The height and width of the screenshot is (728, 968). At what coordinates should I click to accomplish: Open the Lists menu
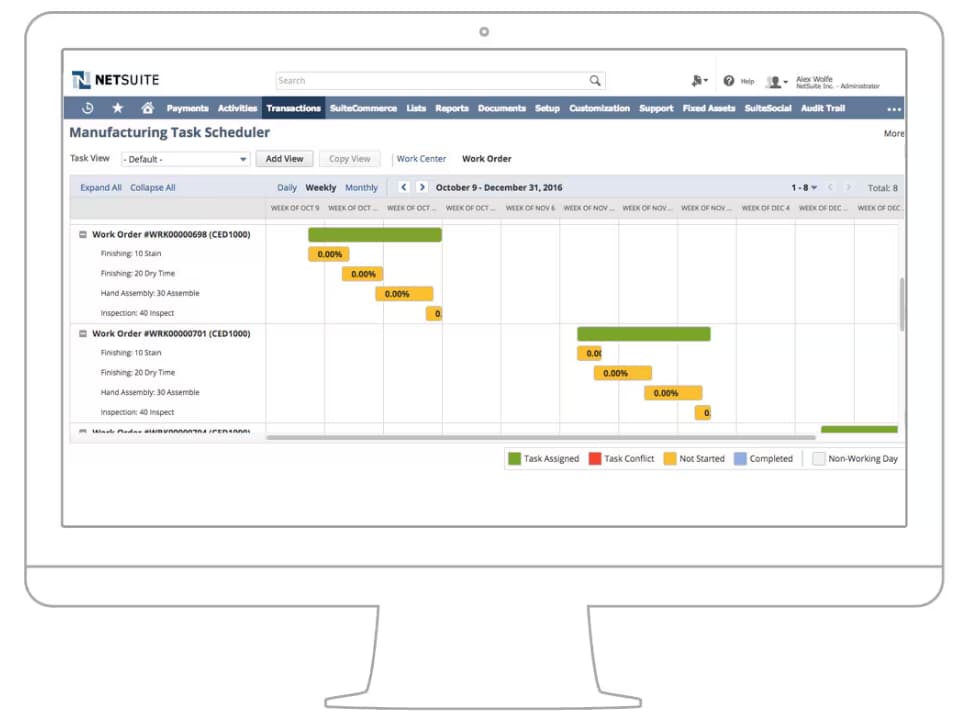pyautogui.click(x=416, y=108)
